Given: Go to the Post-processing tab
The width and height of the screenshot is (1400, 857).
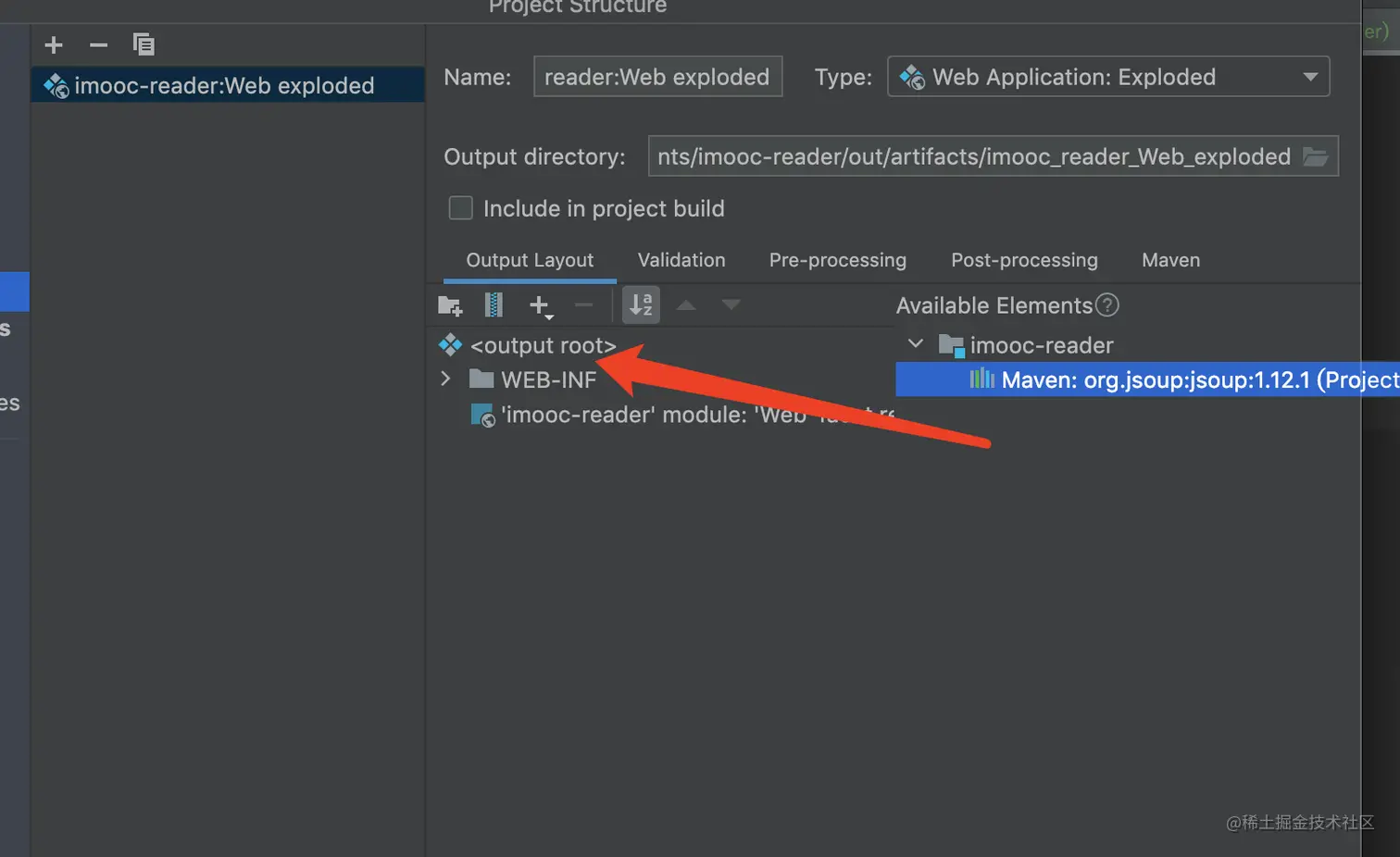Looking at the screenshot, I should (x=1024, y=260).
